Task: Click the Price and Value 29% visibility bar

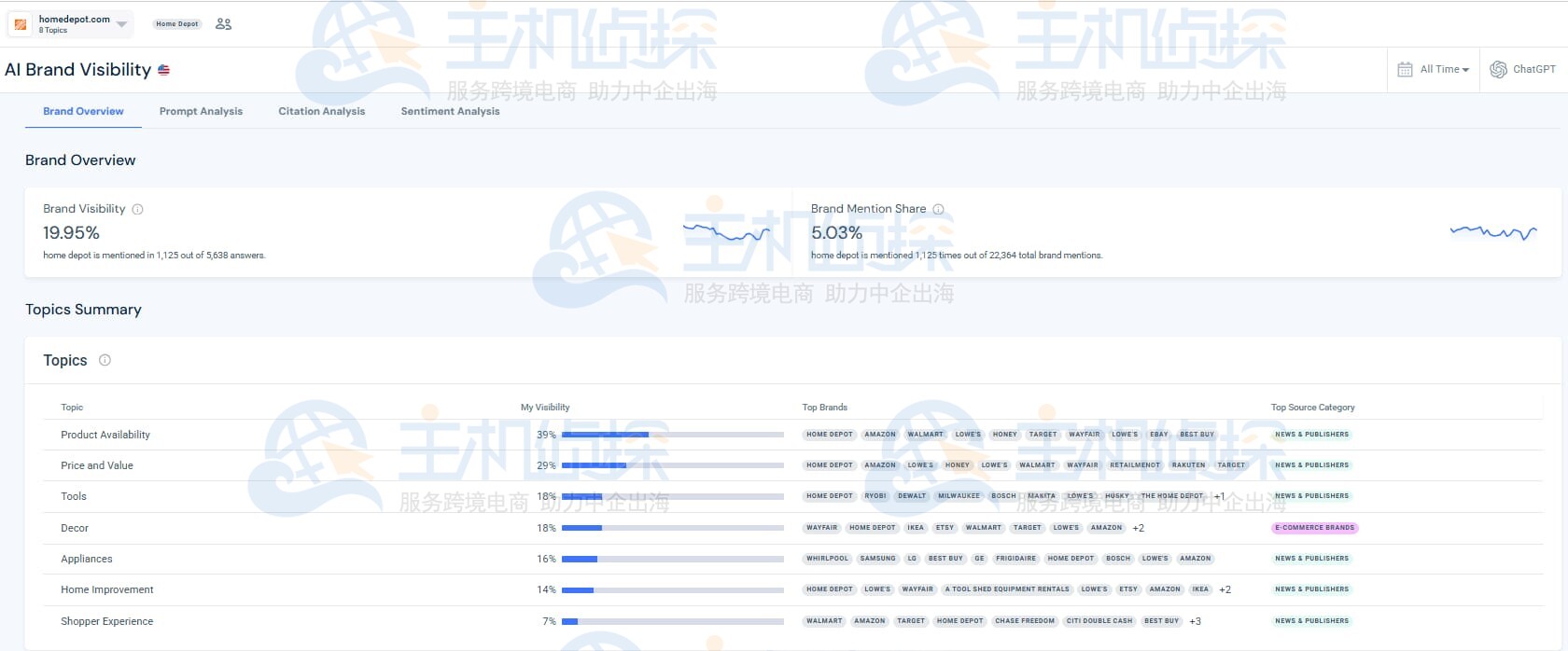Action: (x=673, y=465)
